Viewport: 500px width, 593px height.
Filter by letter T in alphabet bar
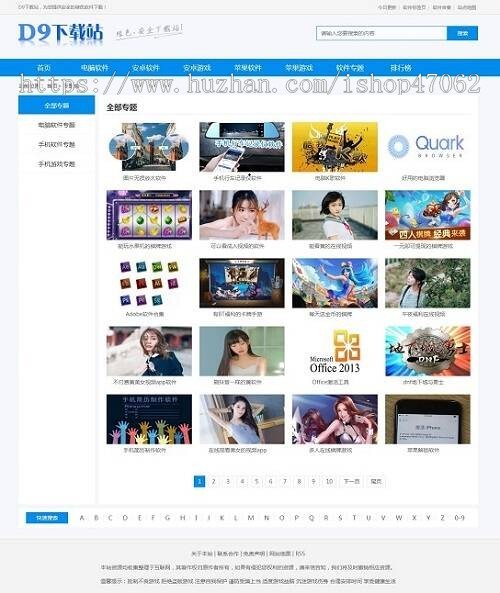click(354, 518)
